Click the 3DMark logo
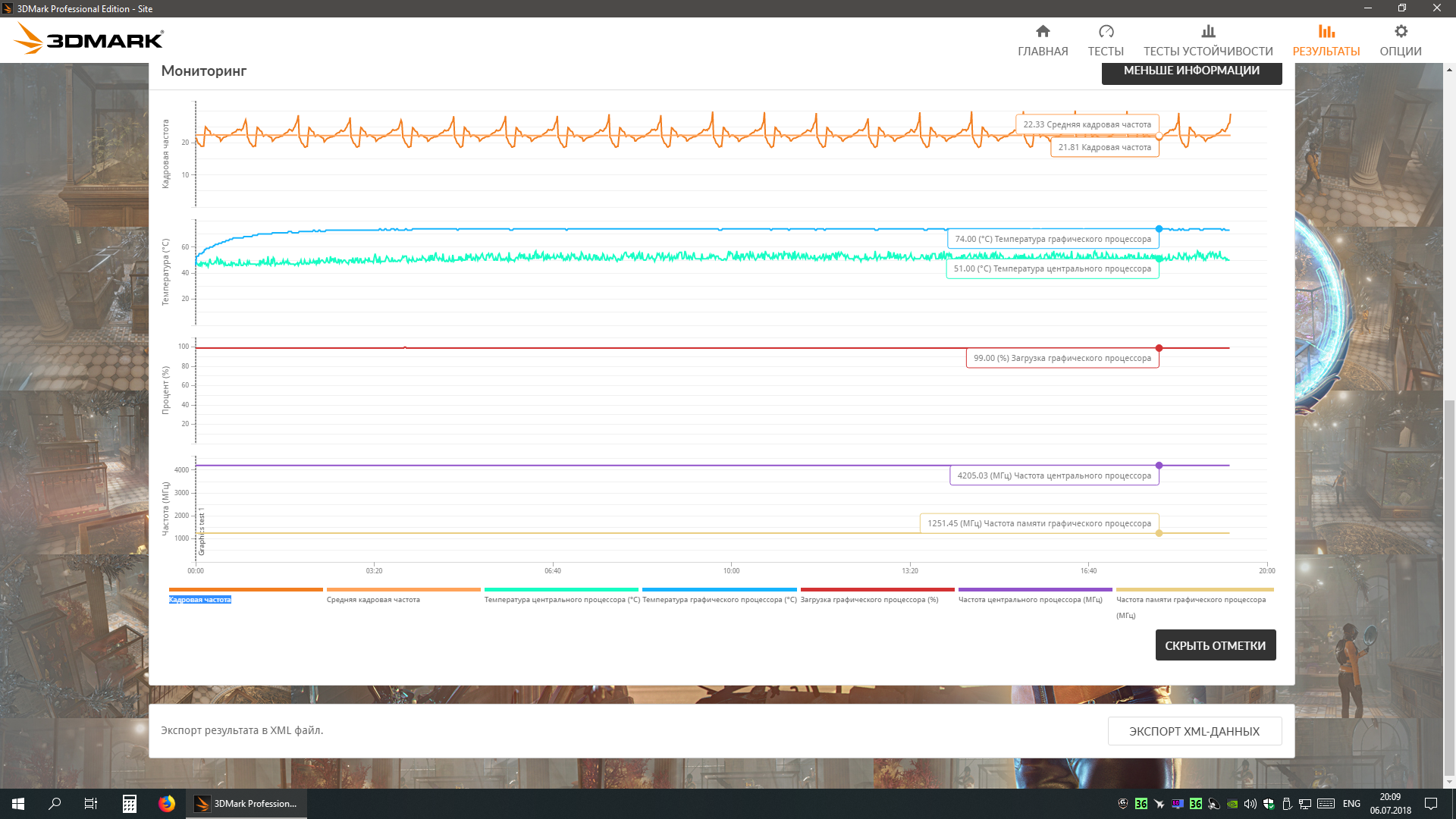 (x=89, y=39)
